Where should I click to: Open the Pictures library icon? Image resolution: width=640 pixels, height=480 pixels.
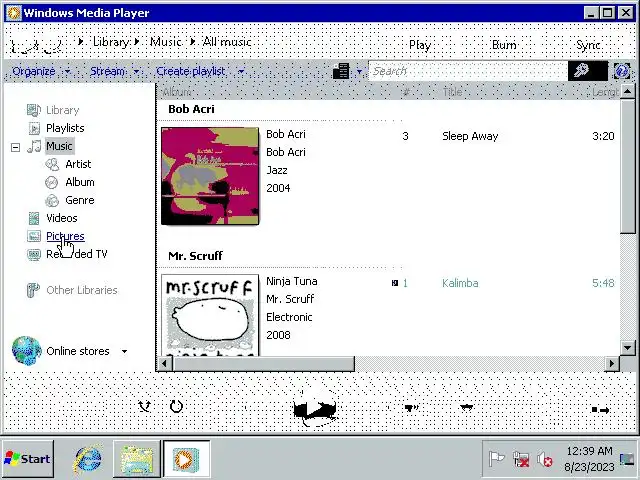[34, 236]
